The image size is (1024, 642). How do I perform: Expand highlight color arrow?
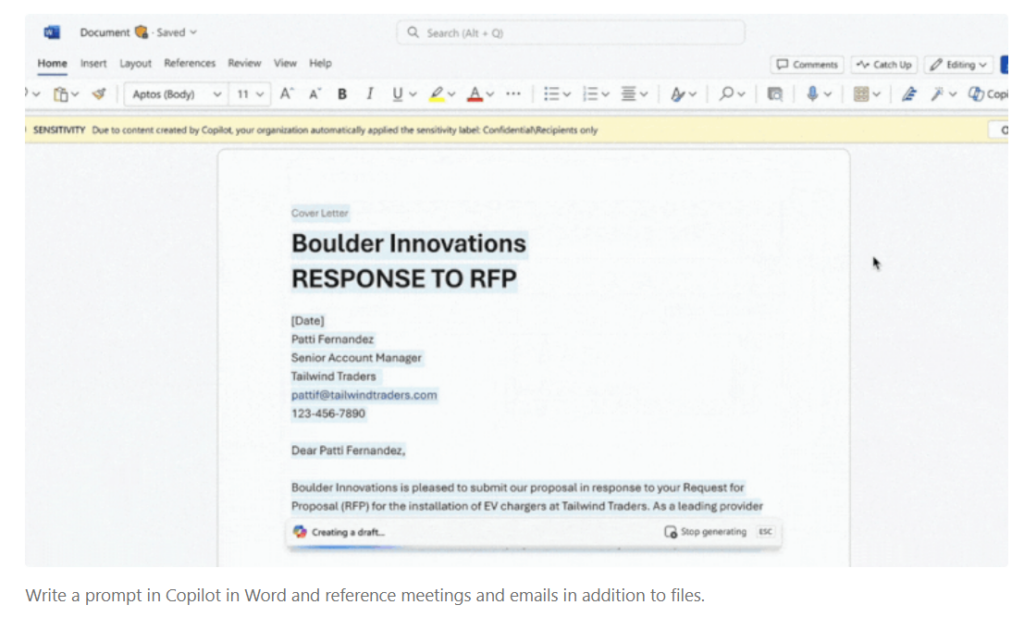coord(451,94)
